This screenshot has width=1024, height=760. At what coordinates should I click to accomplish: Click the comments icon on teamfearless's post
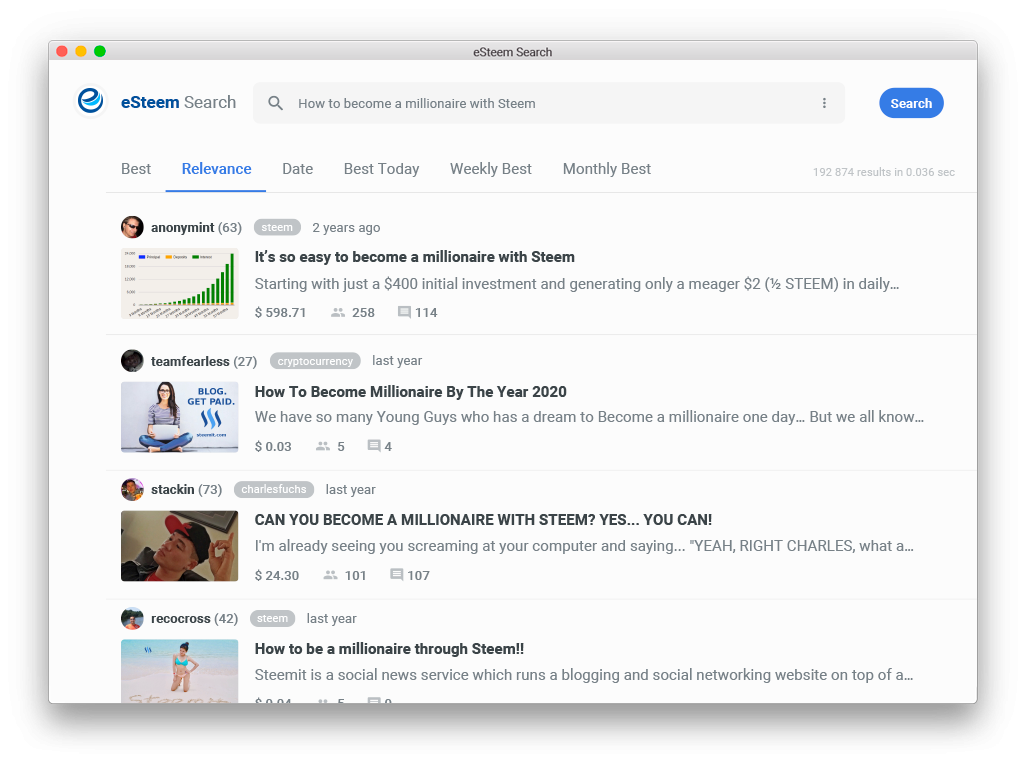(x=373, y=446)
